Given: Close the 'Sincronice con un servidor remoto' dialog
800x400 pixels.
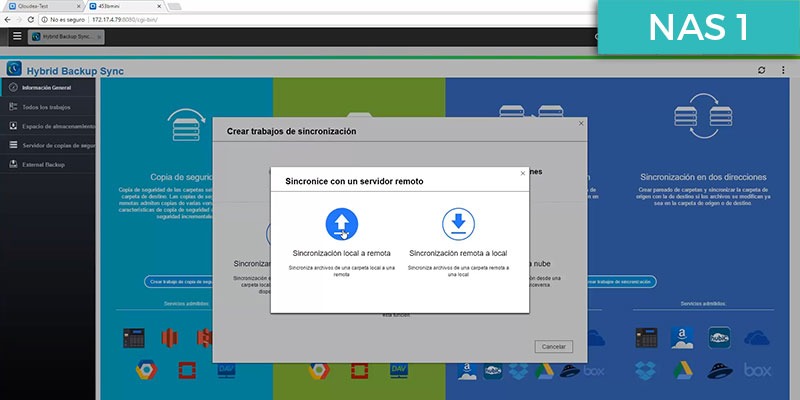Looking at the screenshot, I should point(522,173).
